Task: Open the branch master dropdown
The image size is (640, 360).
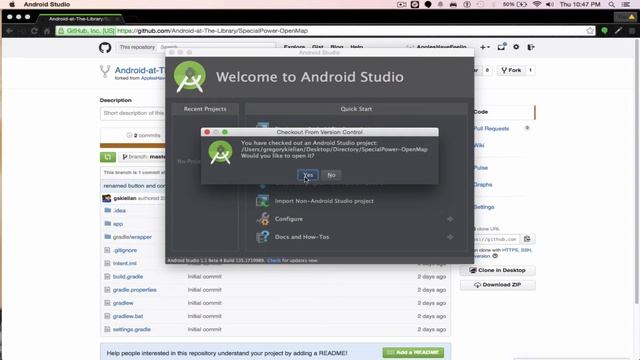Action: coord(142,157)
